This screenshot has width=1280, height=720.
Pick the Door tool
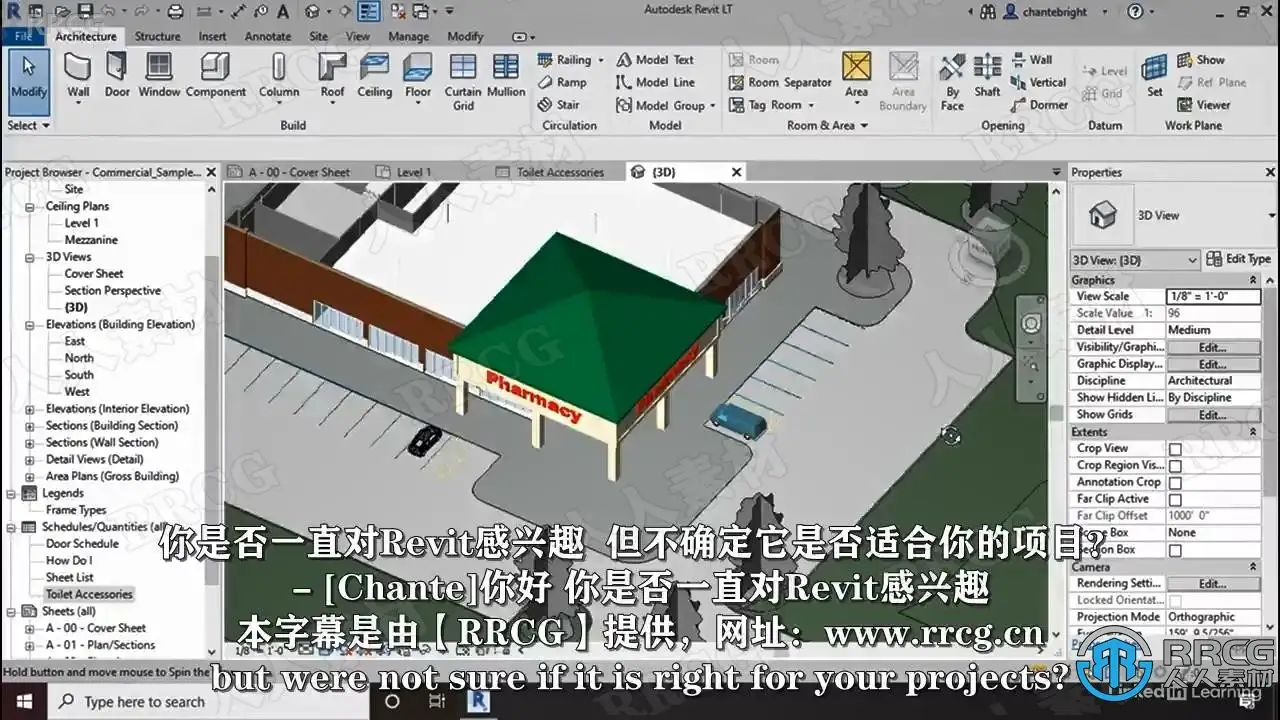coord(117,77)
